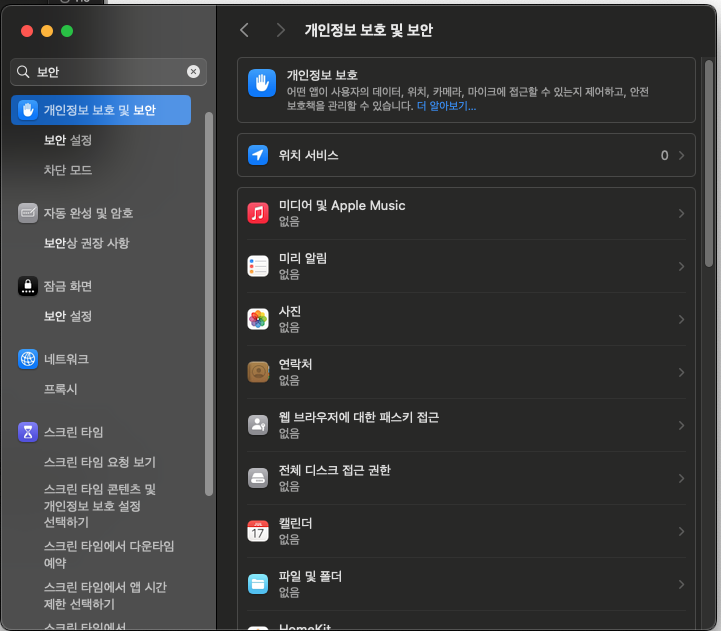Image resolution: width=721 pixels, height=631 pixels.
Task: Open chevron on 파일 및 폴더 row
Action: (681, 585)
